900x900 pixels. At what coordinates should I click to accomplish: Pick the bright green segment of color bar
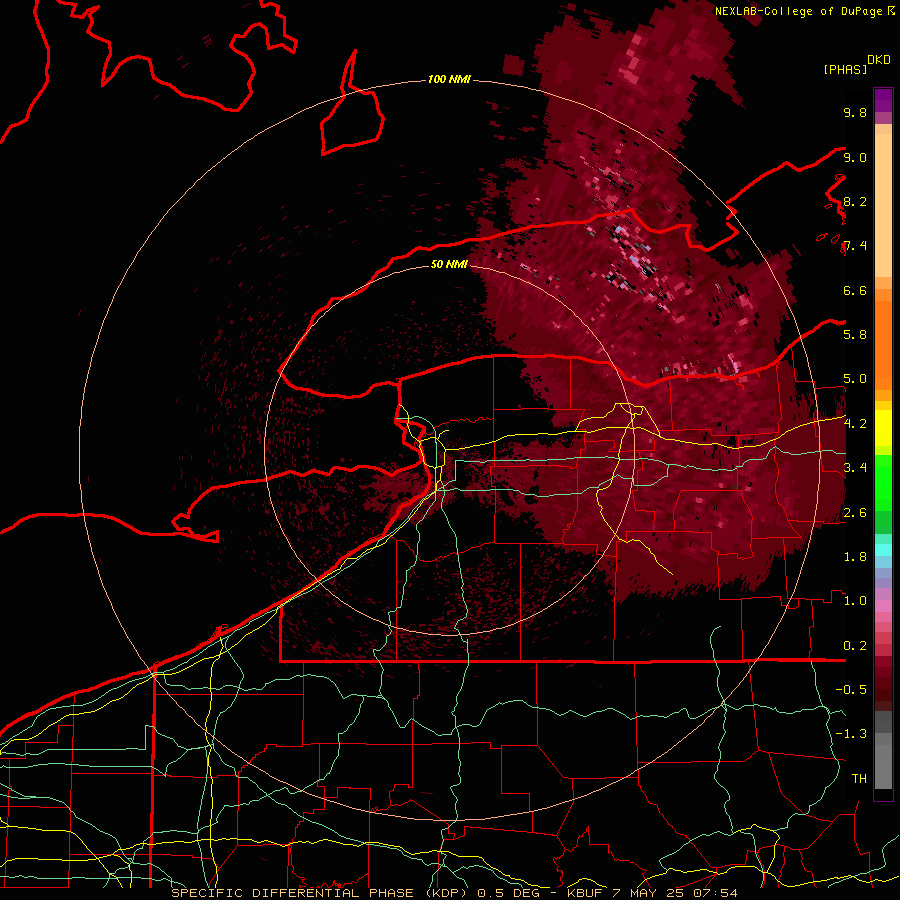pyautogui.click(x=883, y=484)
